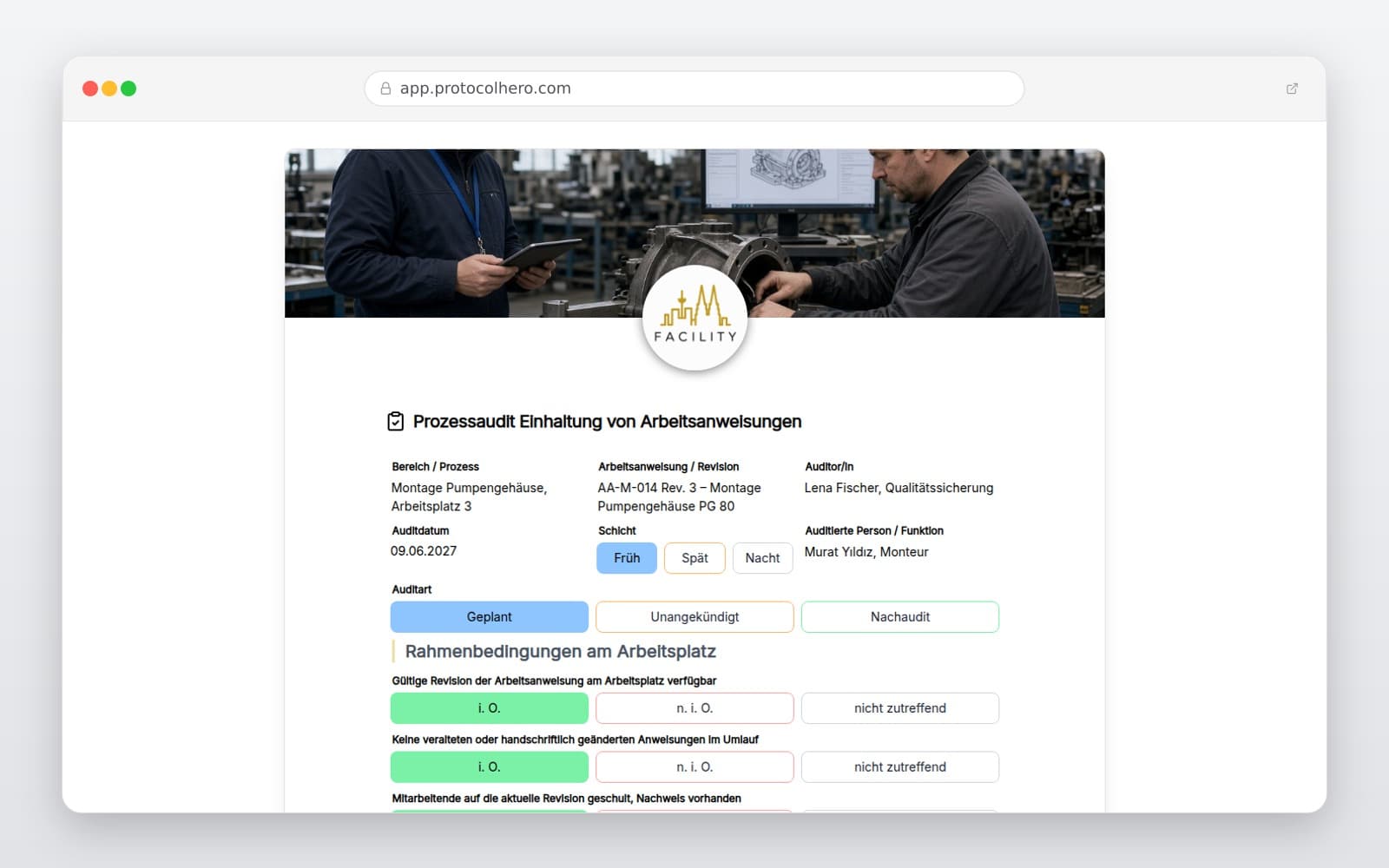Click the green macOS window button
Screen dimensions: 1389x868
point(128,89)
